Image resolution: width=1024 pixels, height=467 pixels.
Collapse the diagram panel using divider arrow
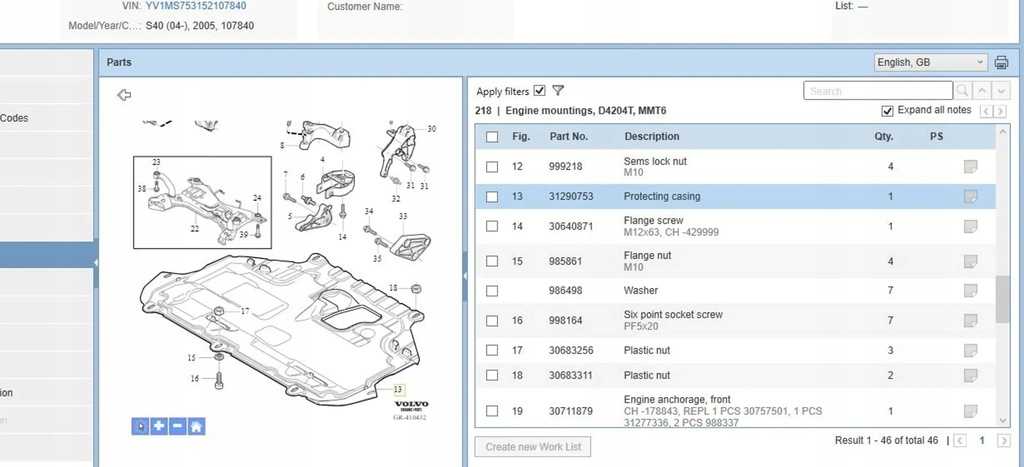click(x=466, y=276)
